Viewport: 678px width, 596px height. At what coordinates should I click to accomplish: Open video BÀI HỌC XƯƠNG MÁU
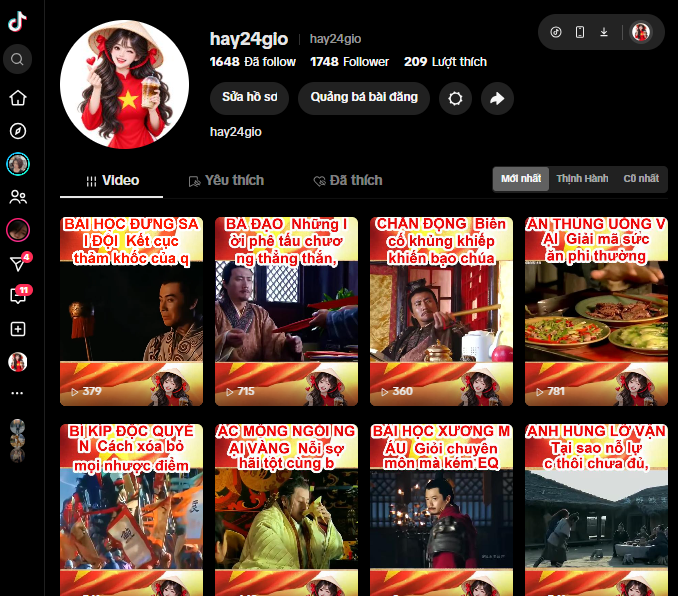[x=441, y=510]
